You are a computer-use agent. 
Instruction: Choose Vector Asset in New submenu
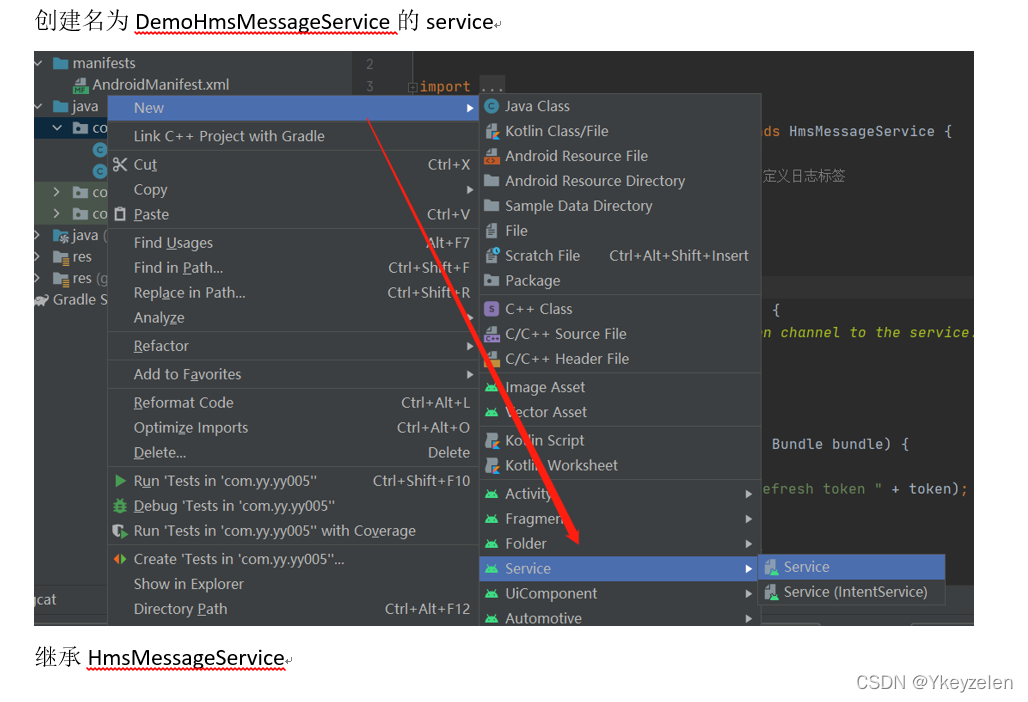(x=620, y=412)
